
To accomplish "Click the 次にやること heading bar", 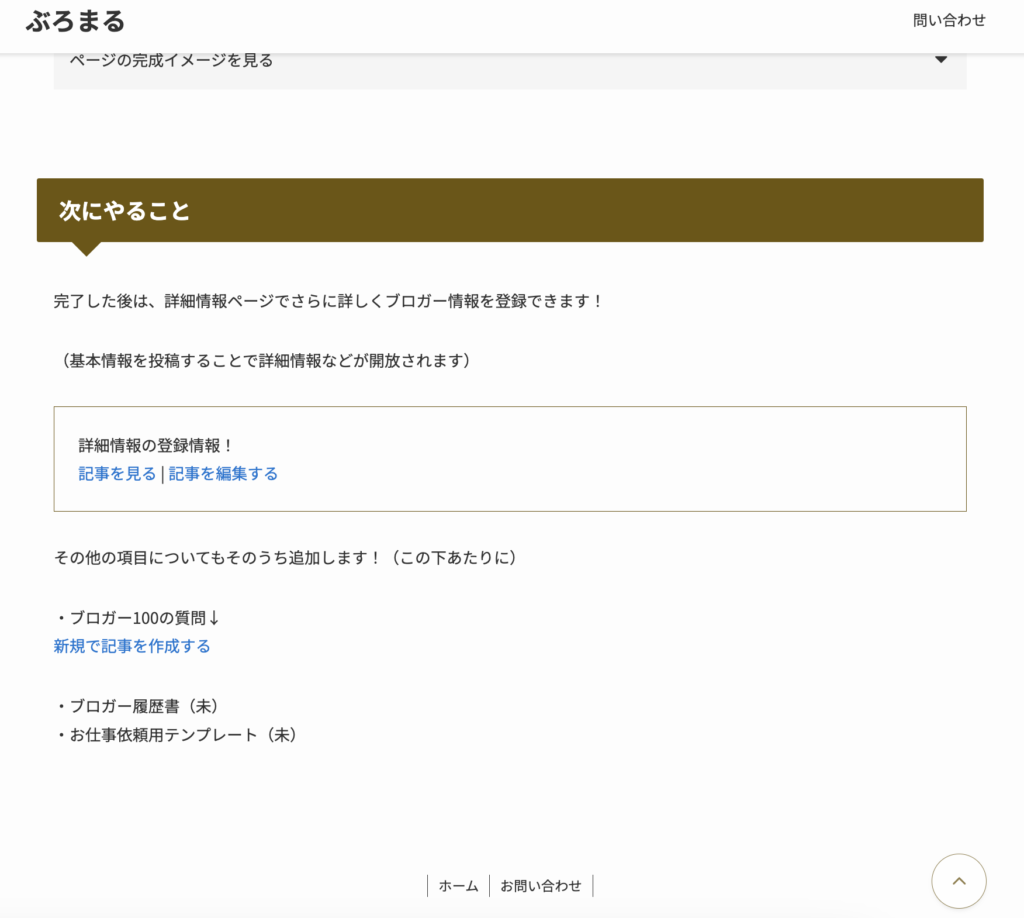I will click(x=510, y=210).
